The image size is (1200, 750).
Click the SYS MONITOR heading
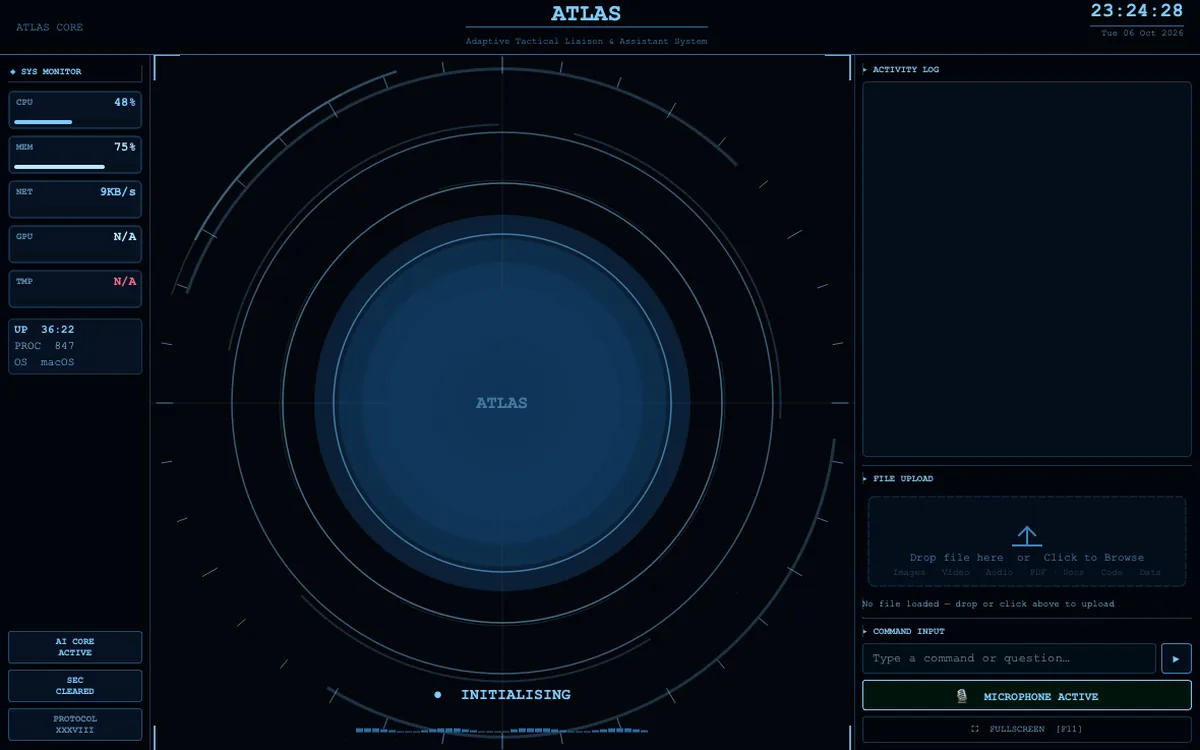[x=51, y=72]
